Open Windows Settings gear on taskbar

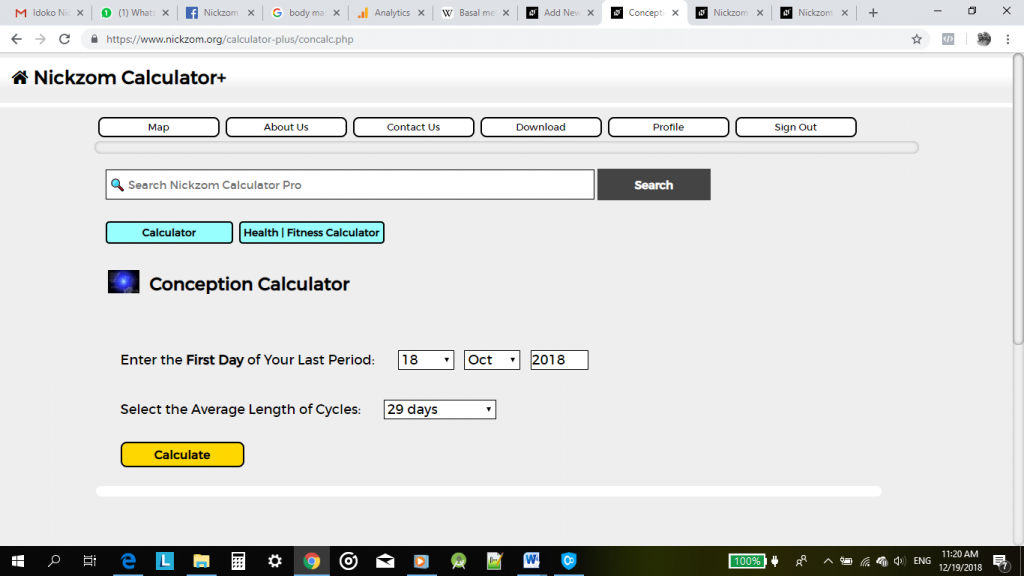pos(275,561)
